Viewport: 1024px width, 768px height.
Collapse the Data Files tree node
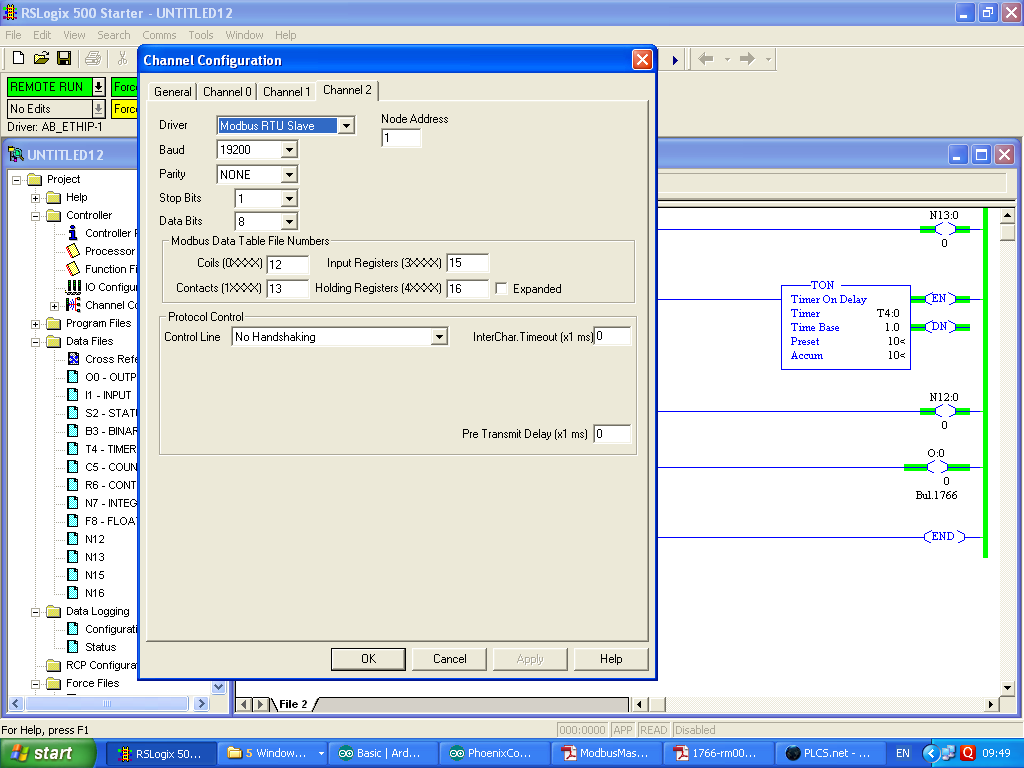pyautogui.click(x=36, y=342)
